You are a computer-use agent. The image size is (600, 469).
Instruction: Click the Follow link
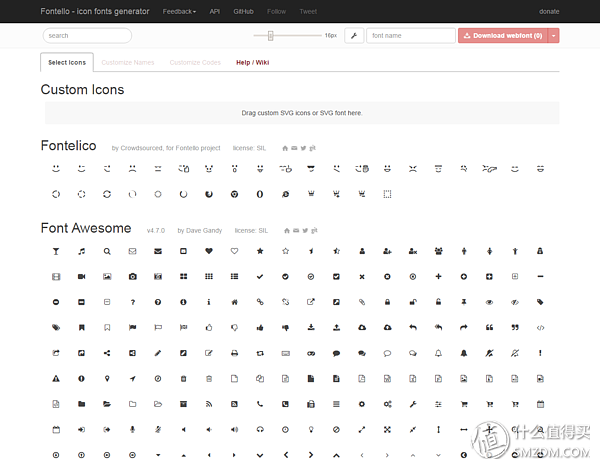tap(276, 11)
